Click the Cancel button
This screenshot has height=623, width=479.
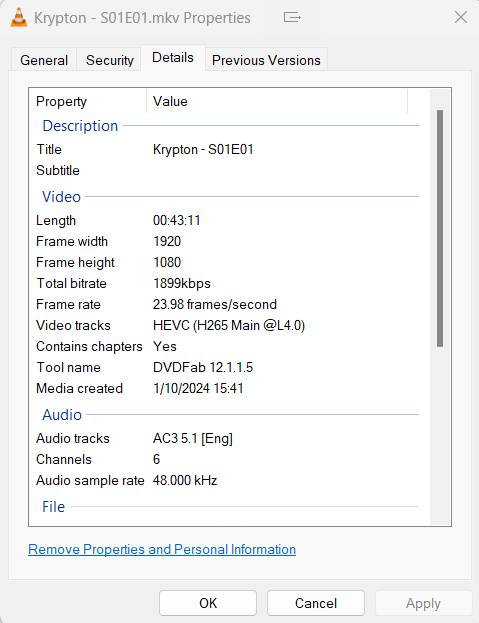tap(316, 603)
